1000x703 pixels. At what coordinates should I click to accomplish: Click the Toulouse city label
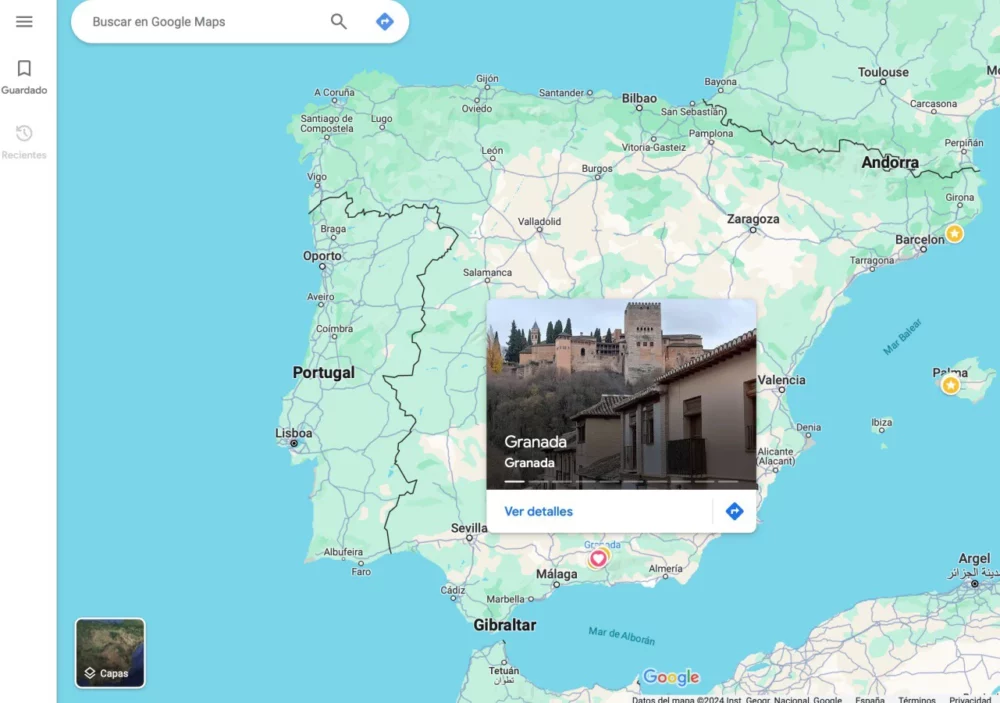(883, 72)
